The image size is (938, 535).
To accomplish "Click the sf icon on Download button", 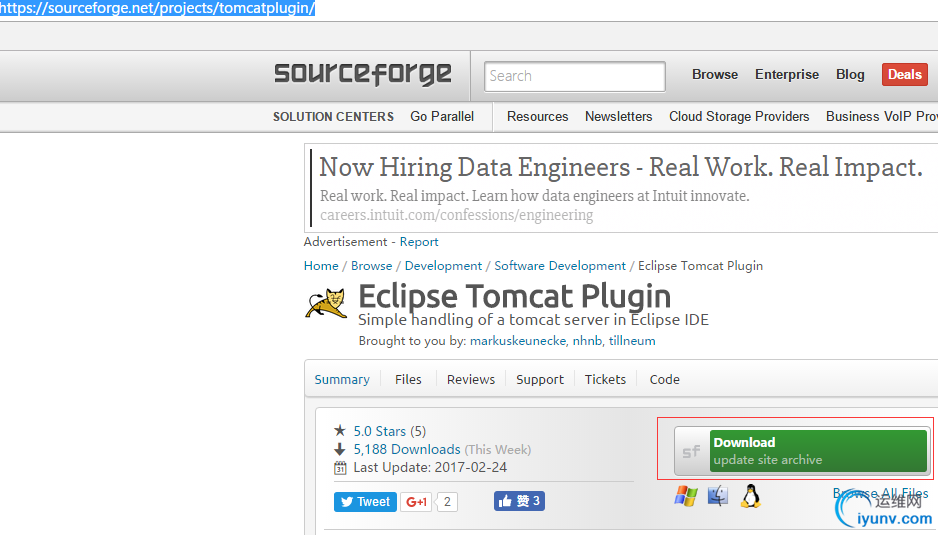I will coord(692,452).
